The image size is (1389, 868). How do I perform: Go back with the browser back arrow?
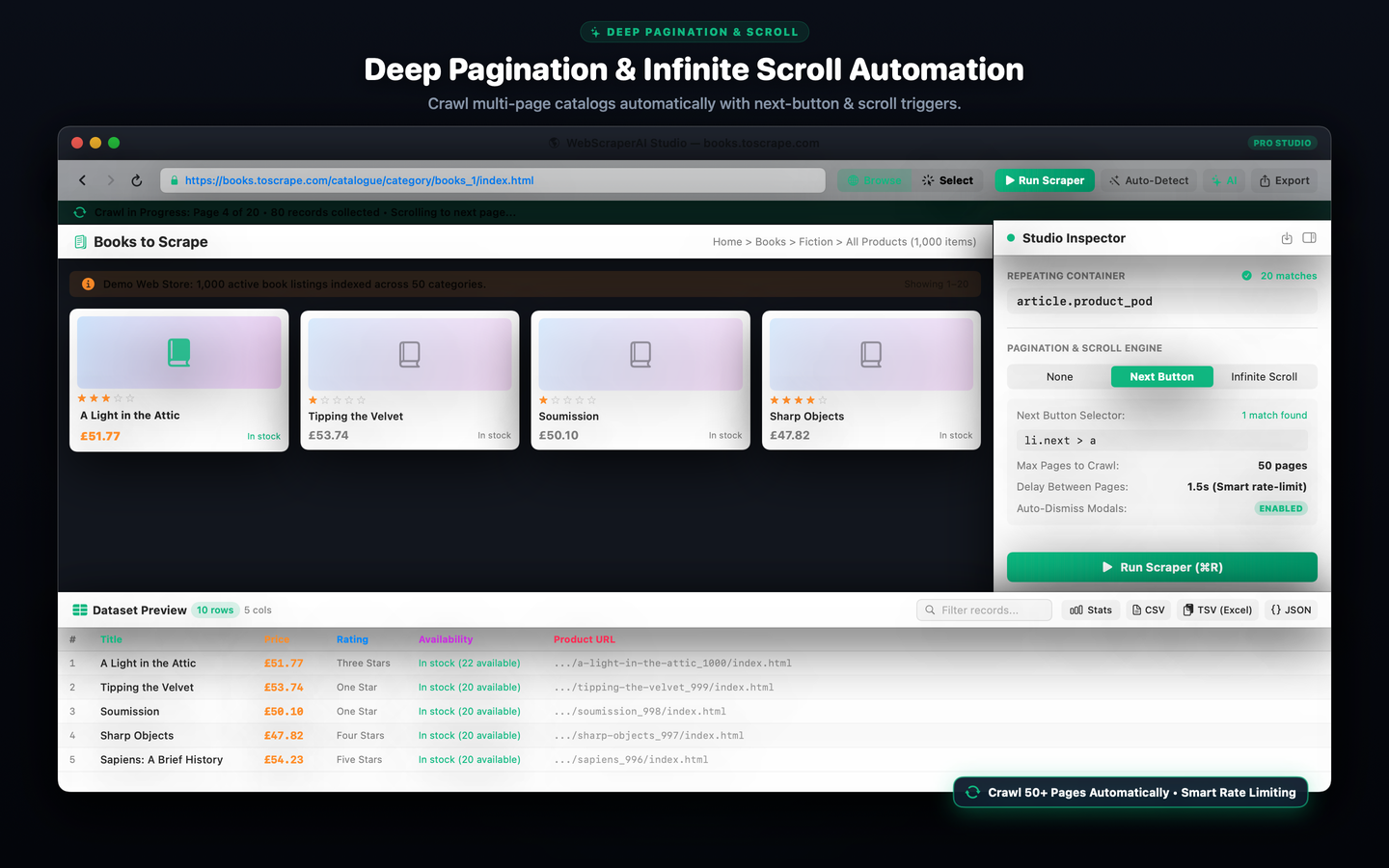click(82, 180)
